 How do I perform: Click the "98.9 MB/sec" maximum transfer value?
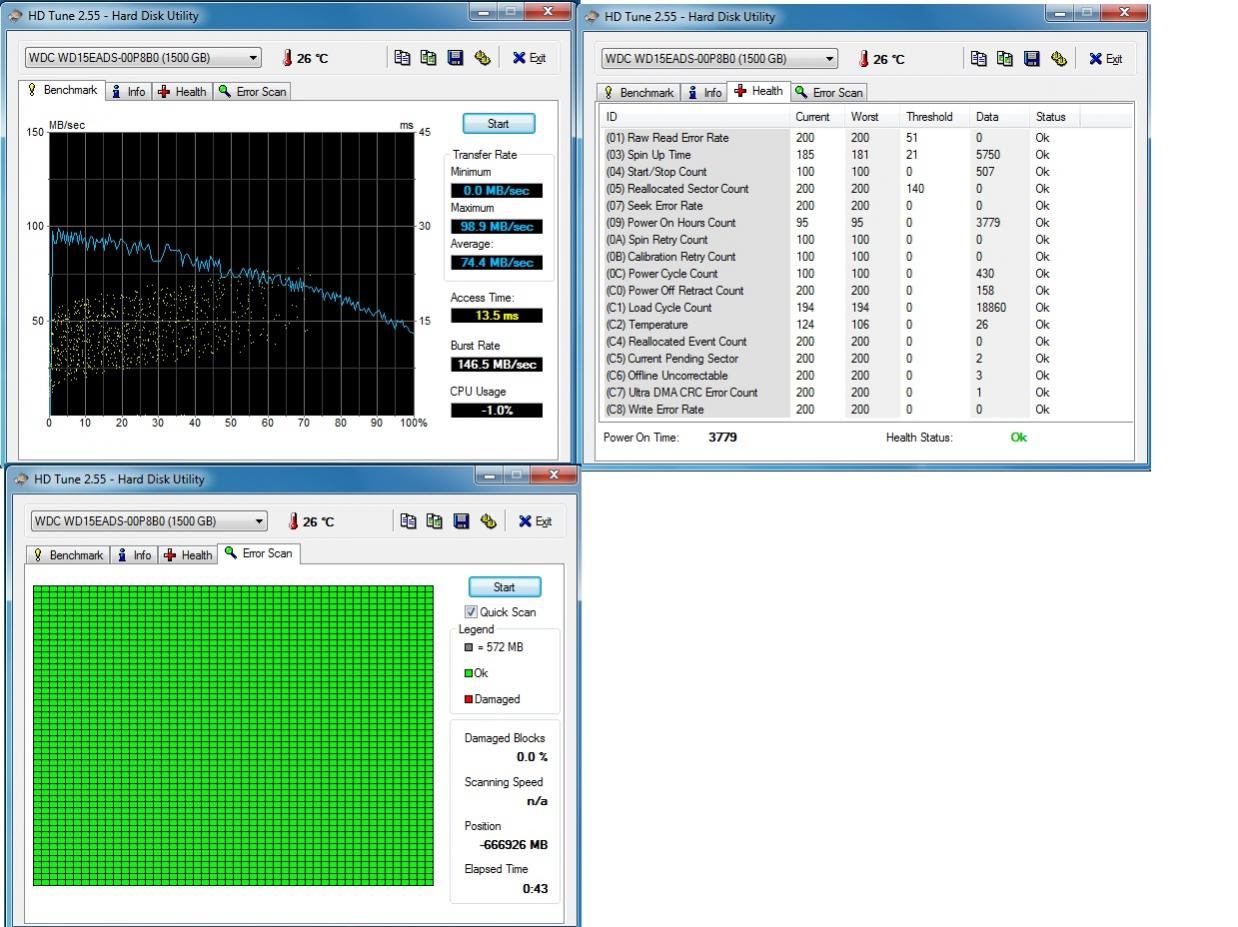[496, 227]
